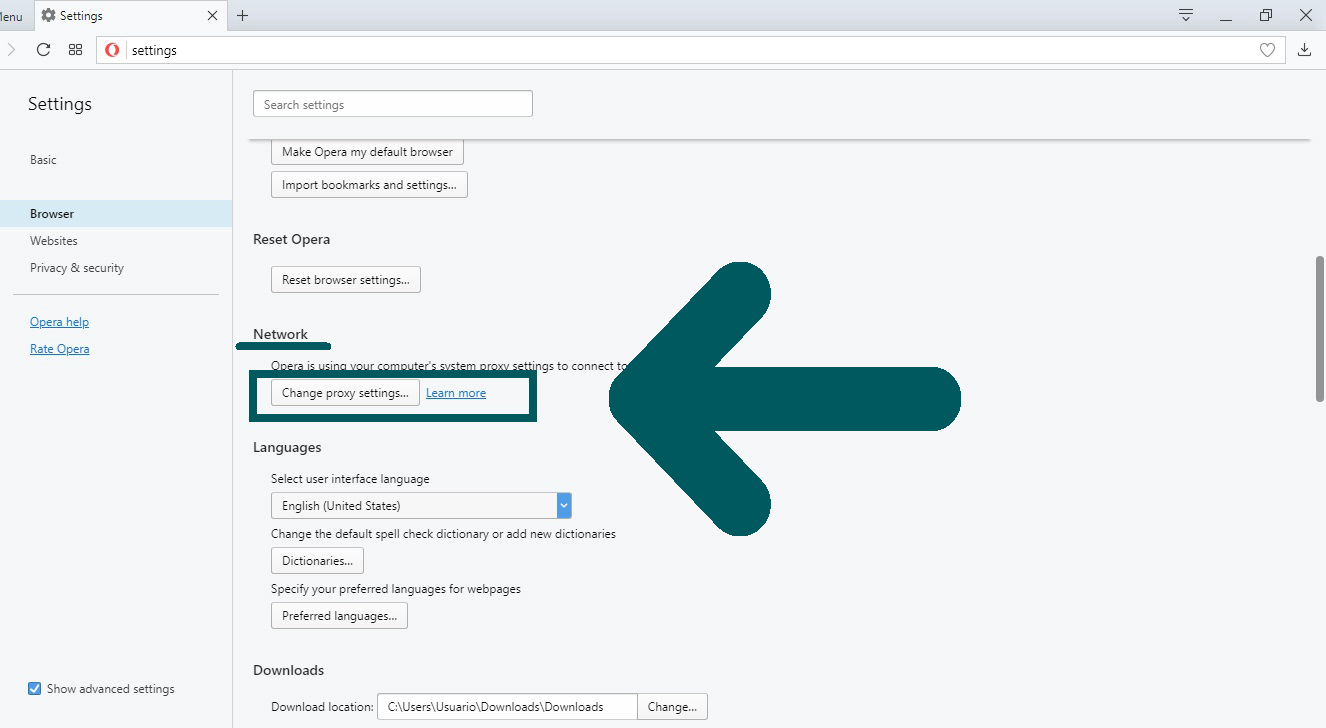Screen dimensions: 1326x728
Task: Click Reset browser settings button
Action: 346,280
